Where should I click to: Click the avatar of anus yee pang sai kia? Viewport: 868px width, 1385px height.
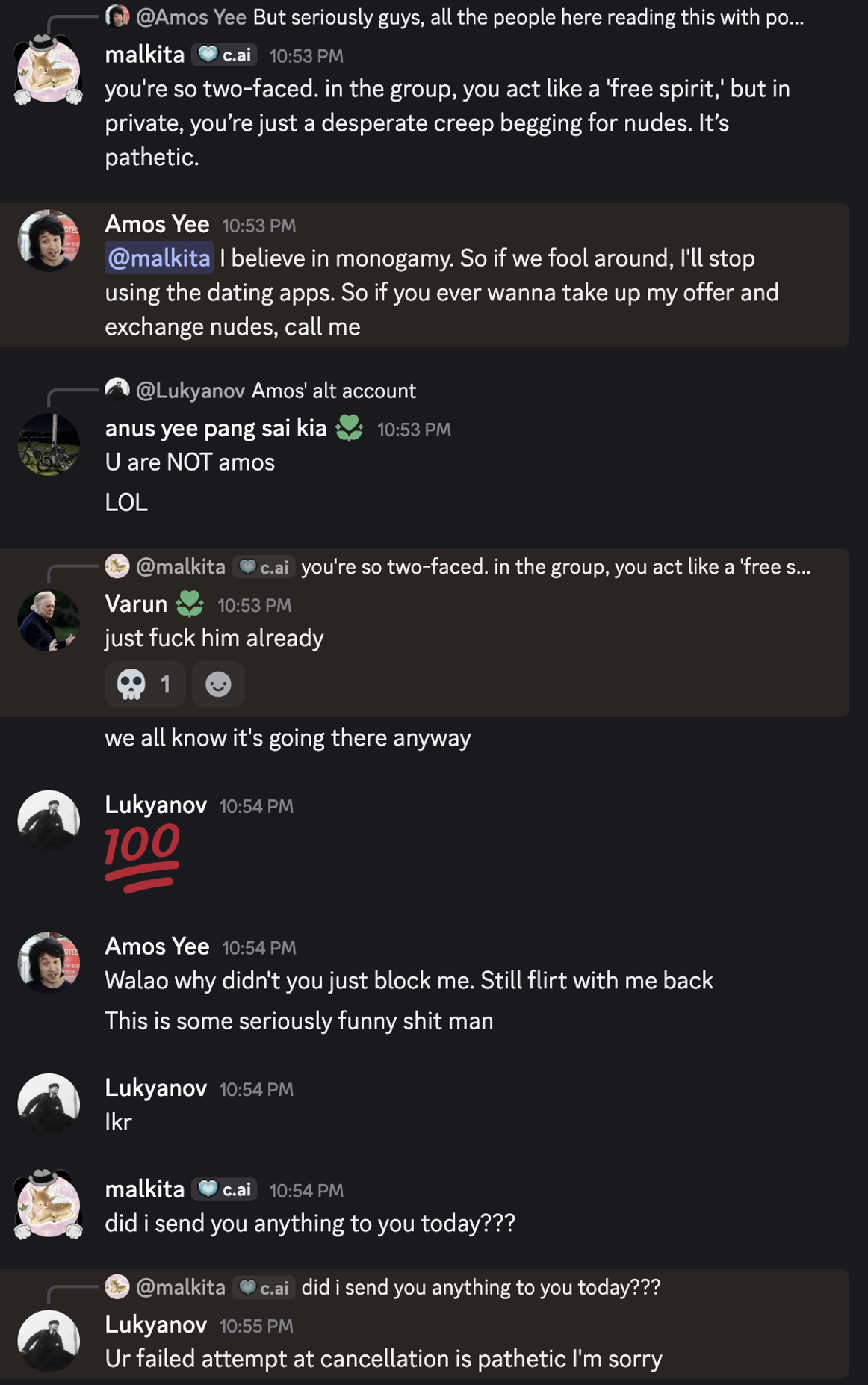click(x=49, y=445)
